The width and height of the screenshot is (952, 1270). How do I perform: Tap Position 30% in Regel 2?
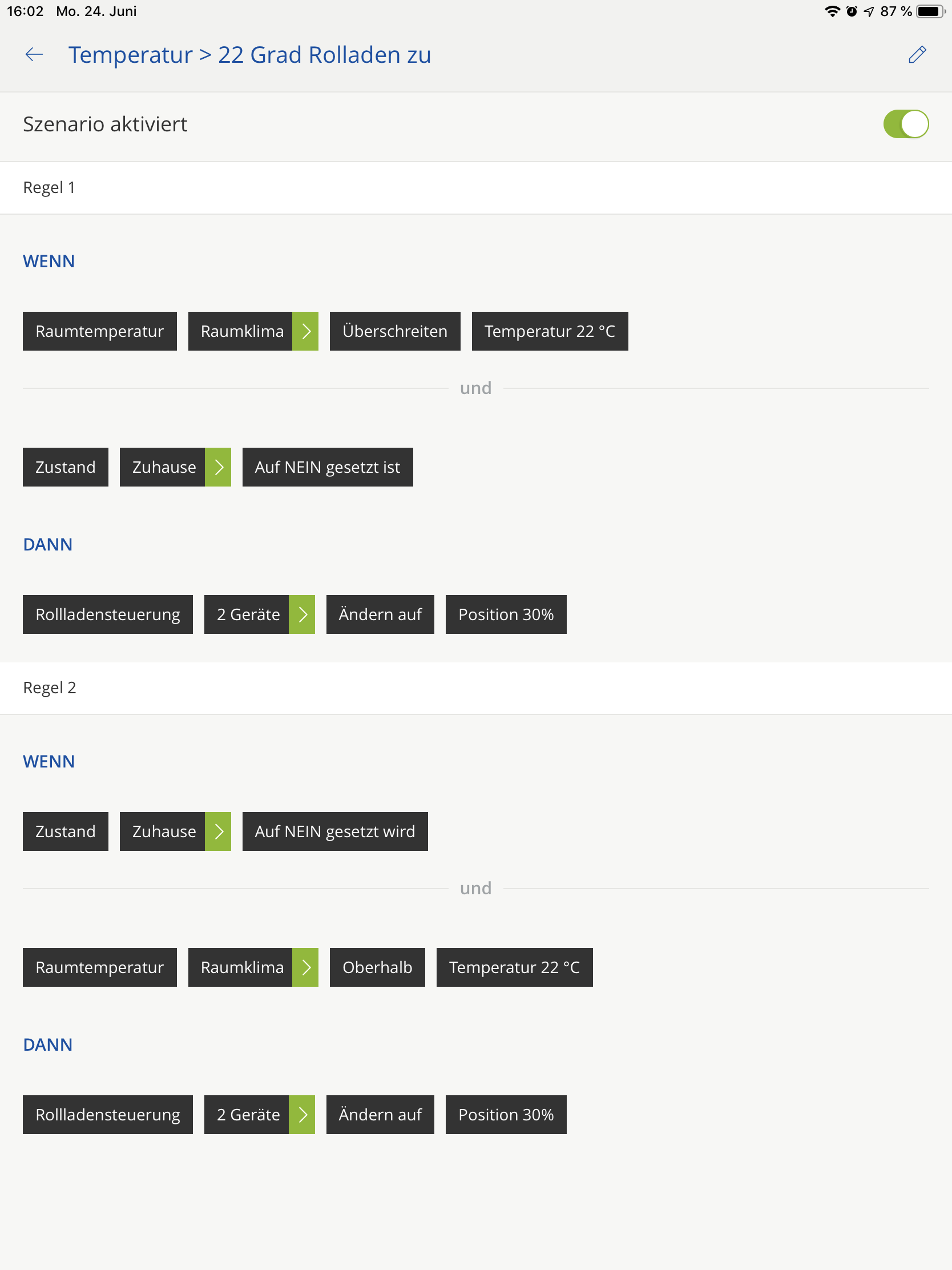(x=506, y=1115)
